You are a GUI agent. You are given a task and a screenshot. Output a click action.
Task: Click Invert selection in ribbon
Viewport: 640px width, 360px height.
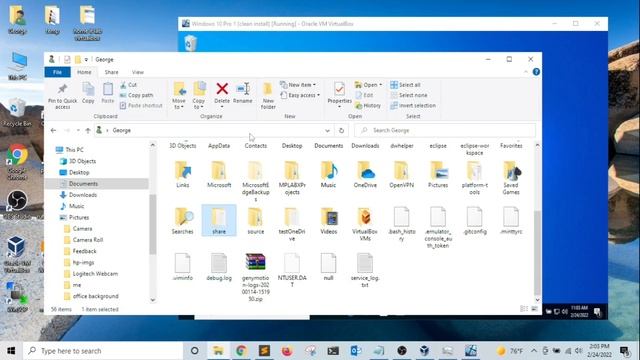point(413,105)
